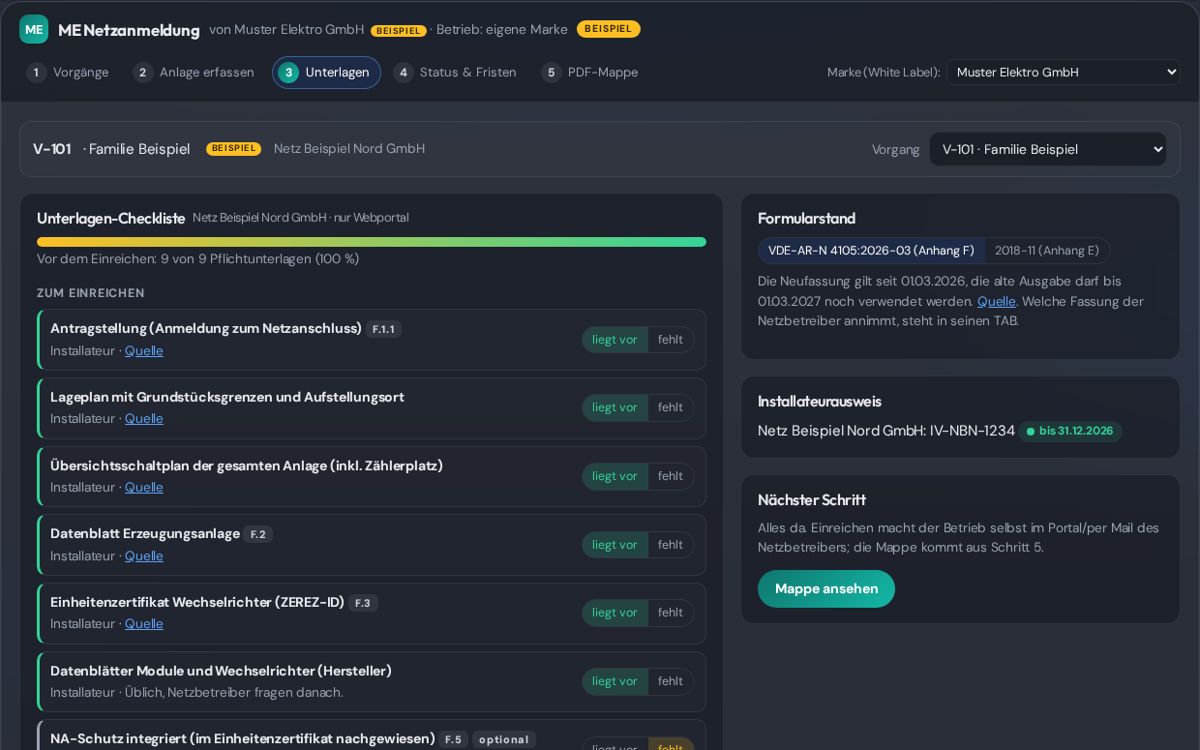
Task: Click the BEISPIEL badge beside Familie Beispiel
Action: 234,149
